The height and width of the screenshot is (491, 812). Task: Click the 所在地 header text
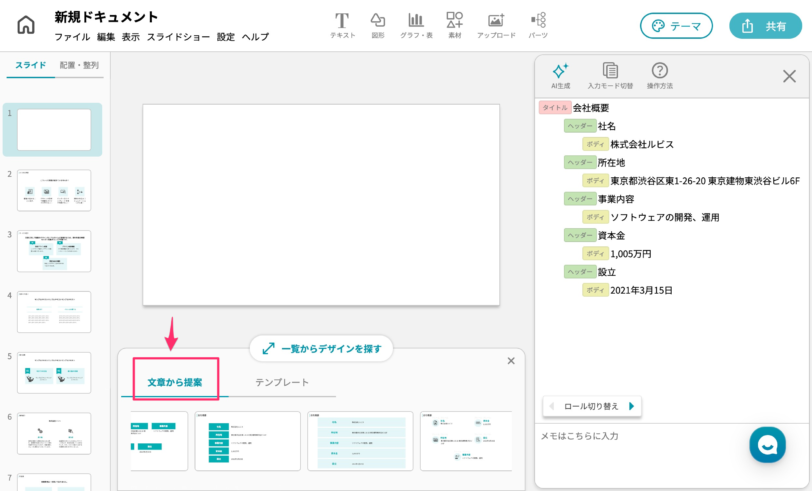point(611,162)
